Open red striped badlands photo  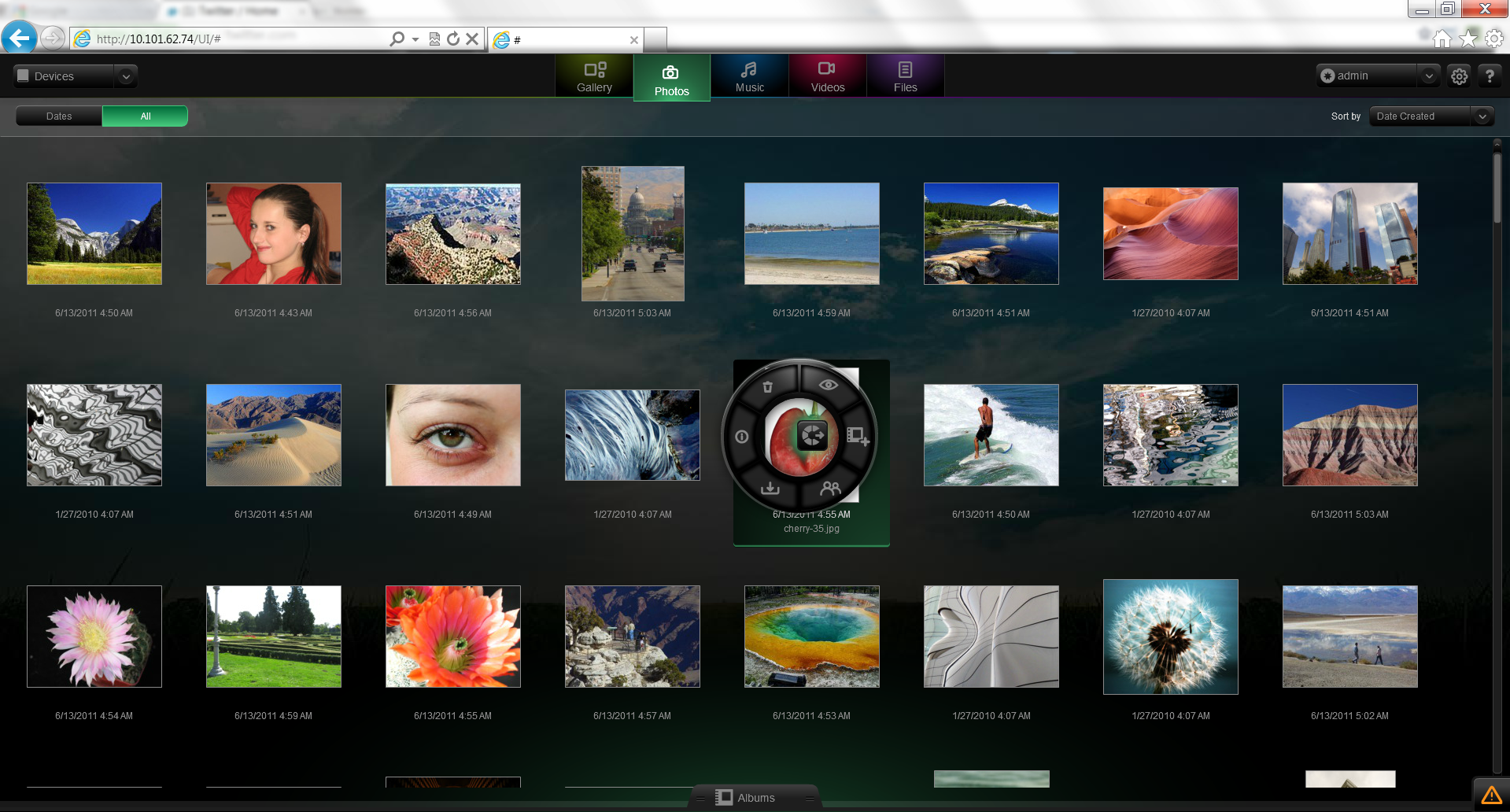(1350, 435)
